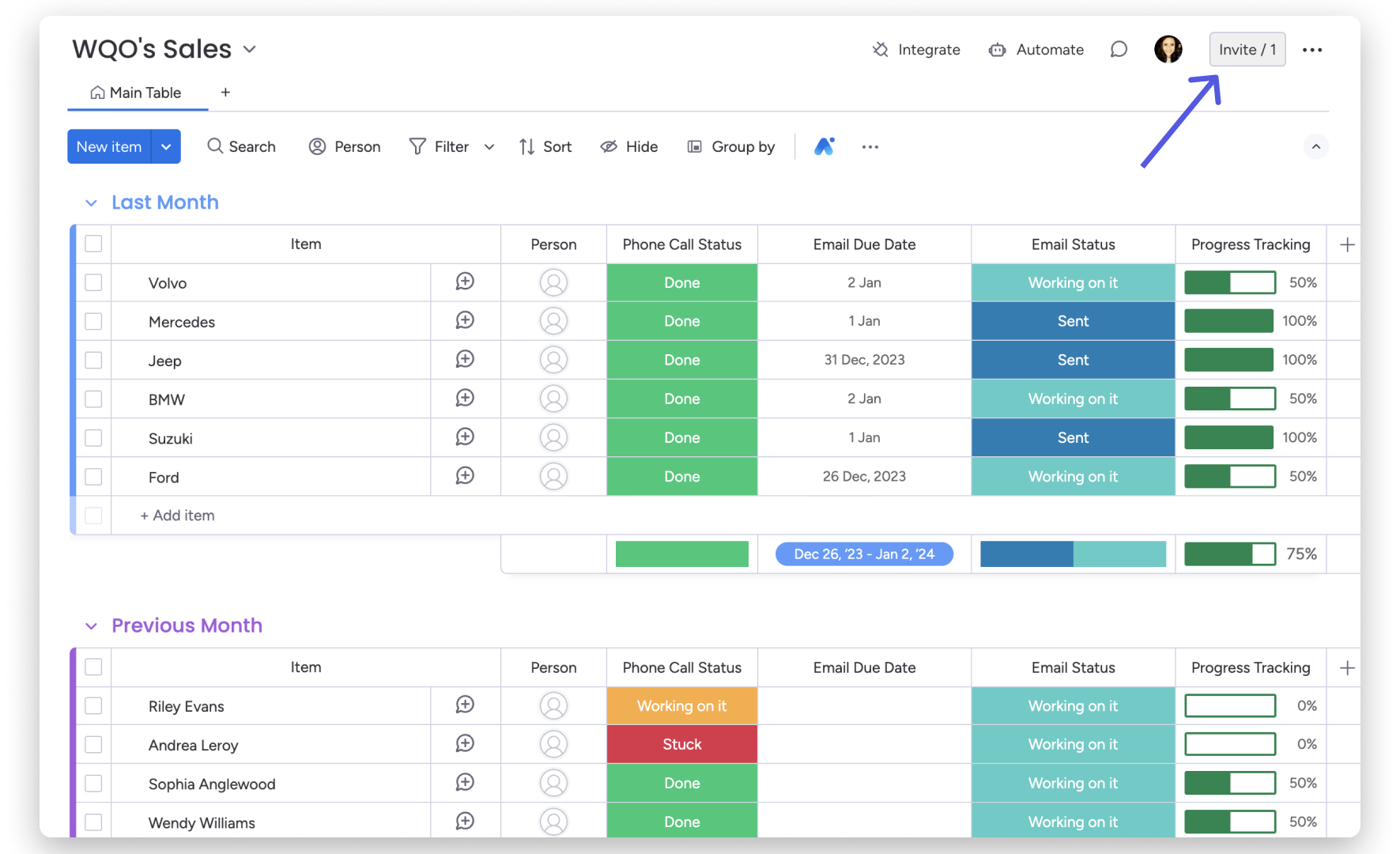1400x854 pixels.
Task: Open the board discussion speech bubble
Action: (1119, 50)
